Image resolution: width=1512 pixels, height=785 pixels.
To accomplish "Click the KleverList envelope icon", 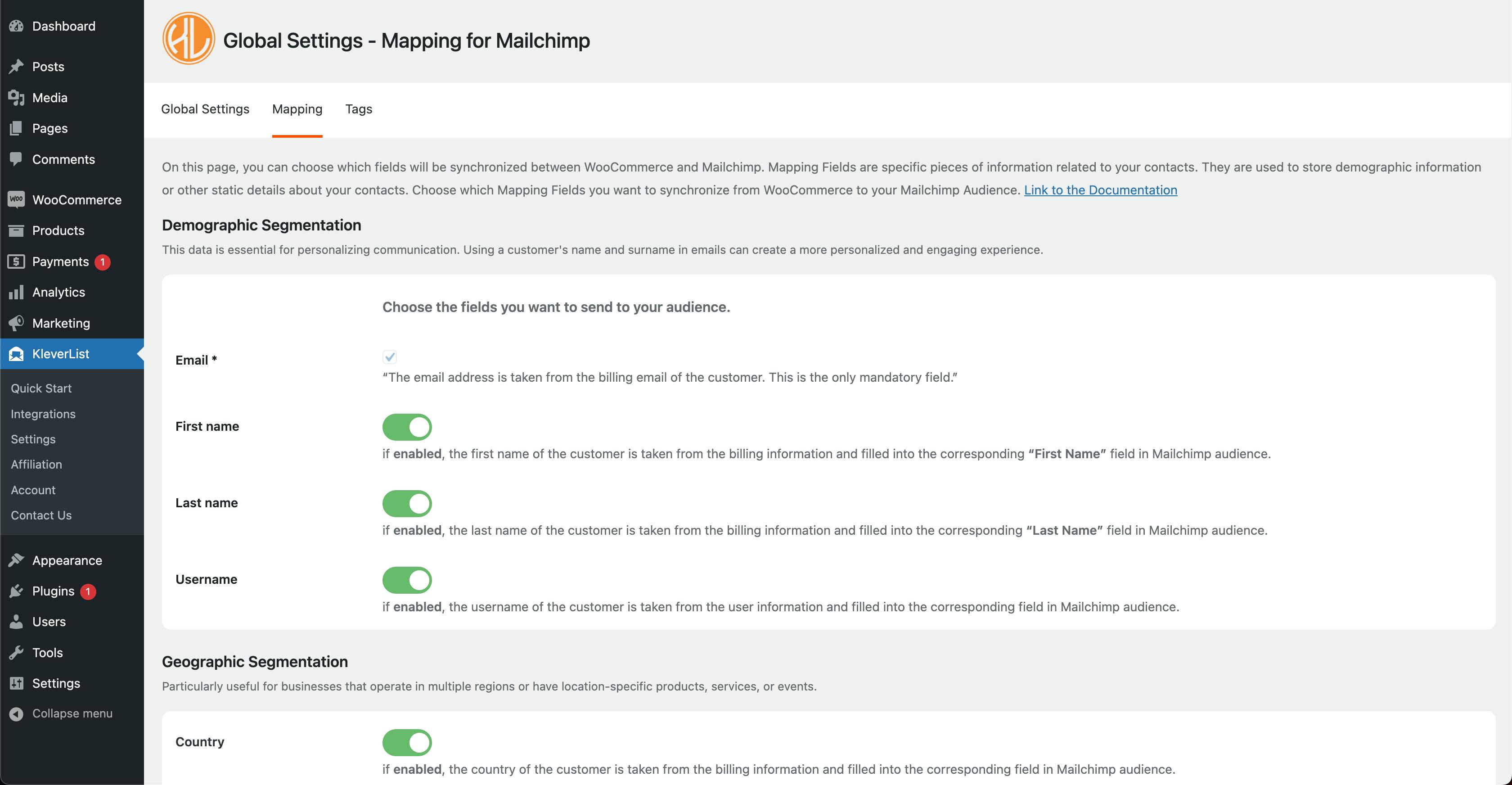I will click(x=17, y=353).
